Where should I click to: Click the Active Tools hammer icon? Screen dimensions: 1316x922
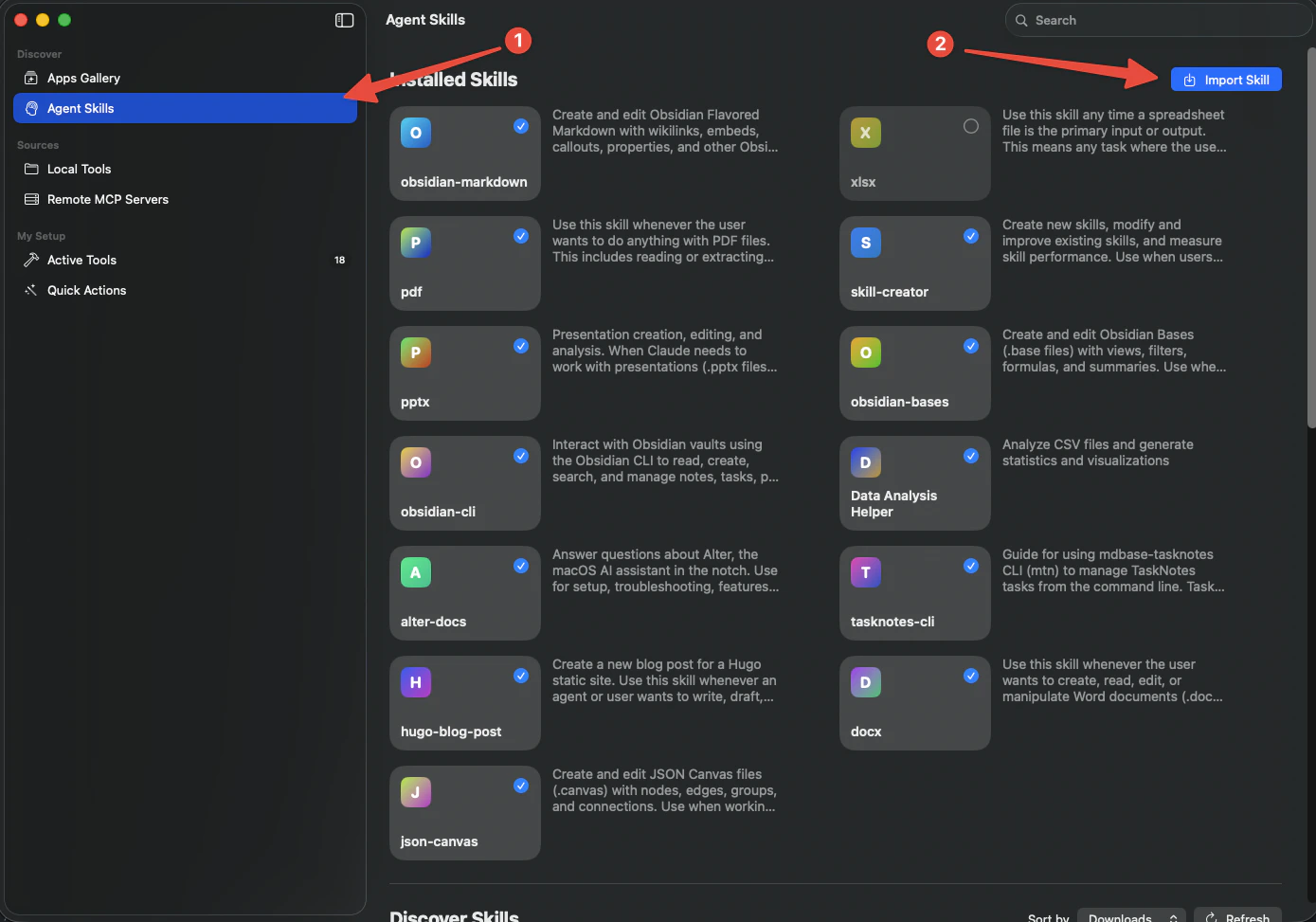pyautogui.click(x=31, y=260)
